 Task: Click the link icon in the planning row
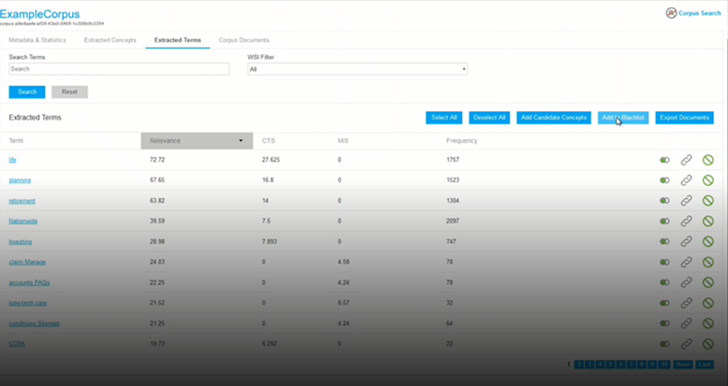click(686, 180)
